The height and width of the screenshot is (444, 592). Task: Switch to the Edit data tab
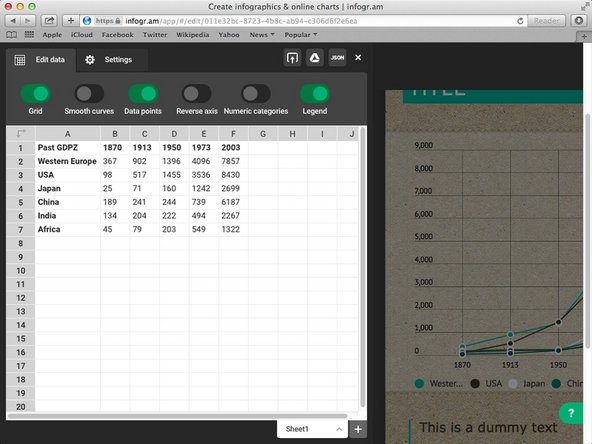(41, 60)
